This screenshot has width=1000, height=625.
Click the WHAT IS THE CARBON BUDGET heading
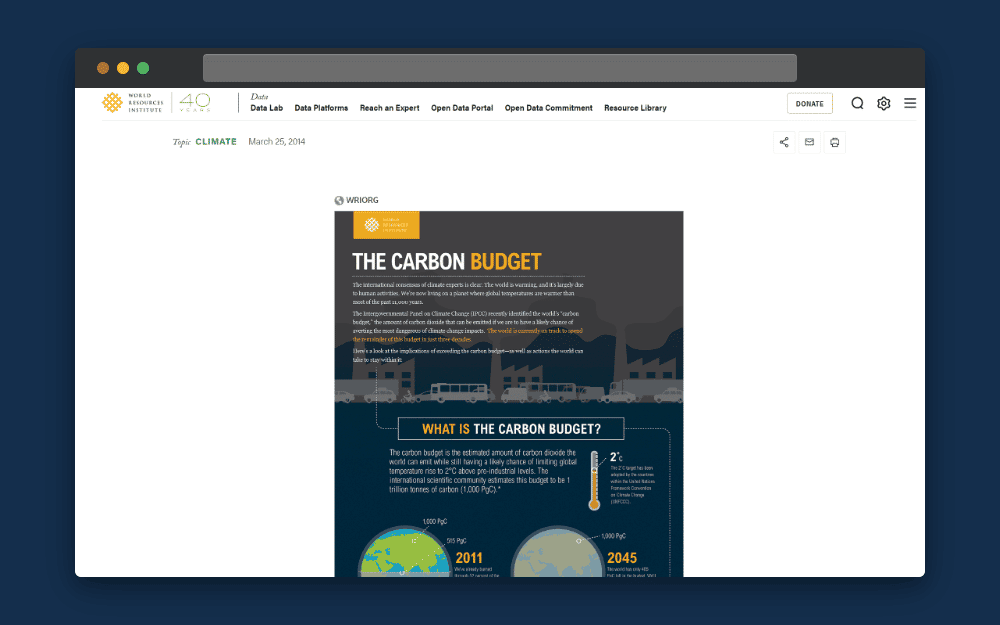tap(511, 429)
